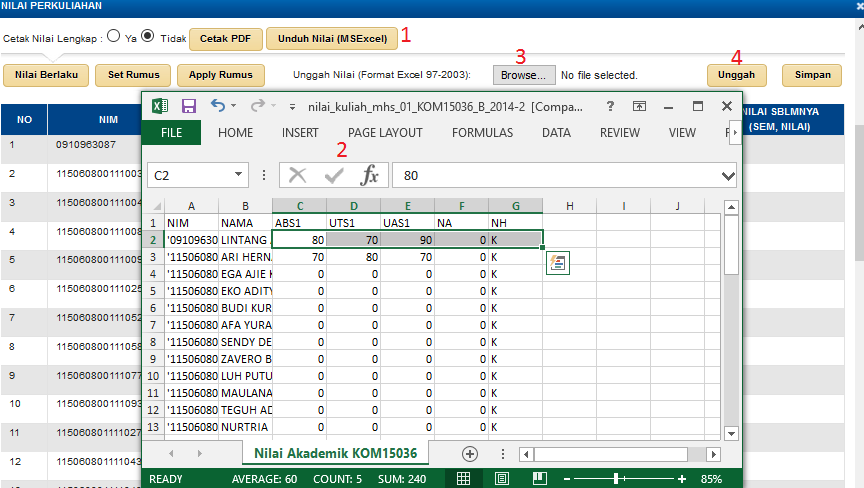
Task: Click the Unggah upload button
Action: point(736,75)
